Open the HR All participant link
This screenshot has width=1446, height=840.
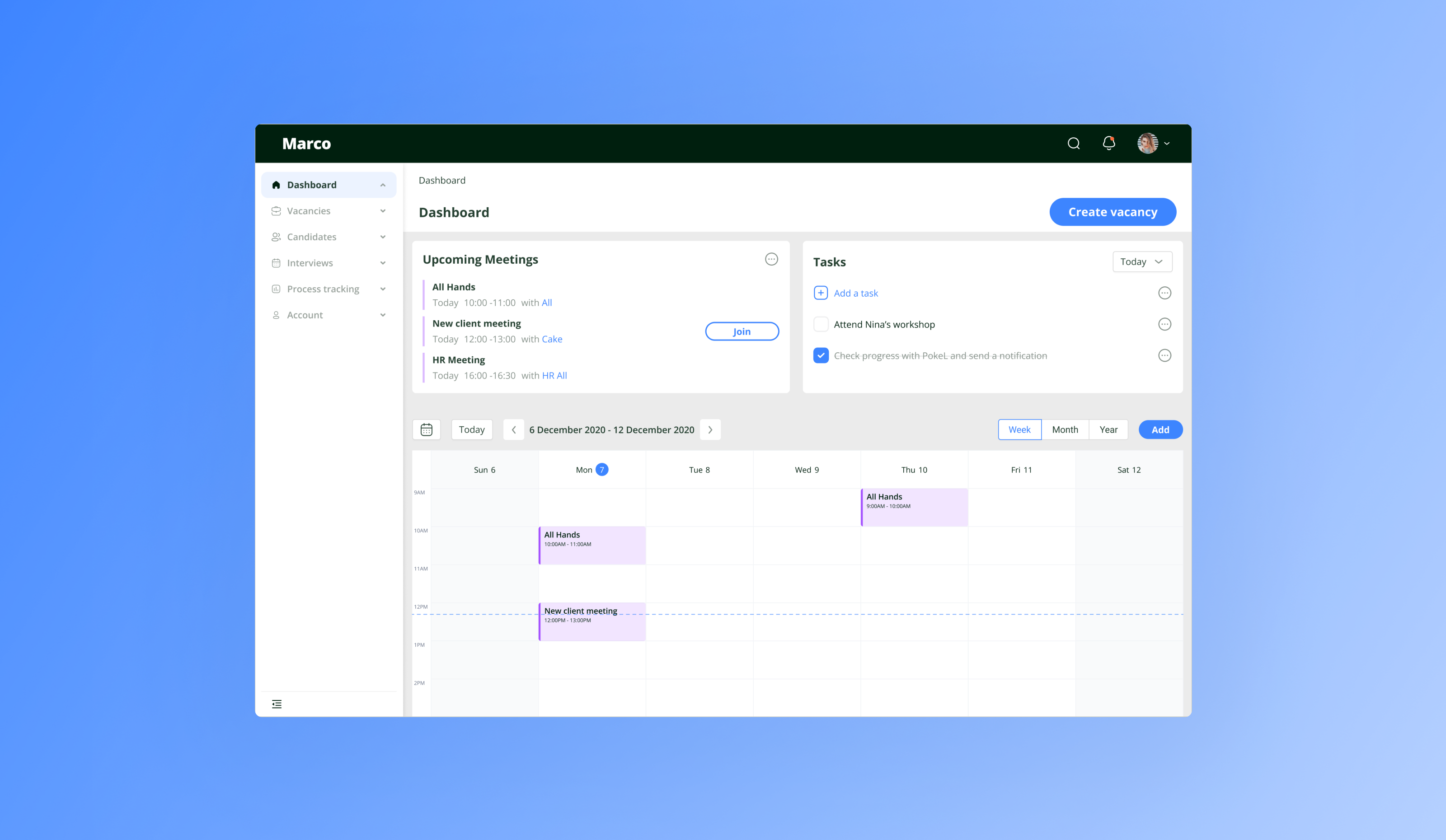click(554, 376)
